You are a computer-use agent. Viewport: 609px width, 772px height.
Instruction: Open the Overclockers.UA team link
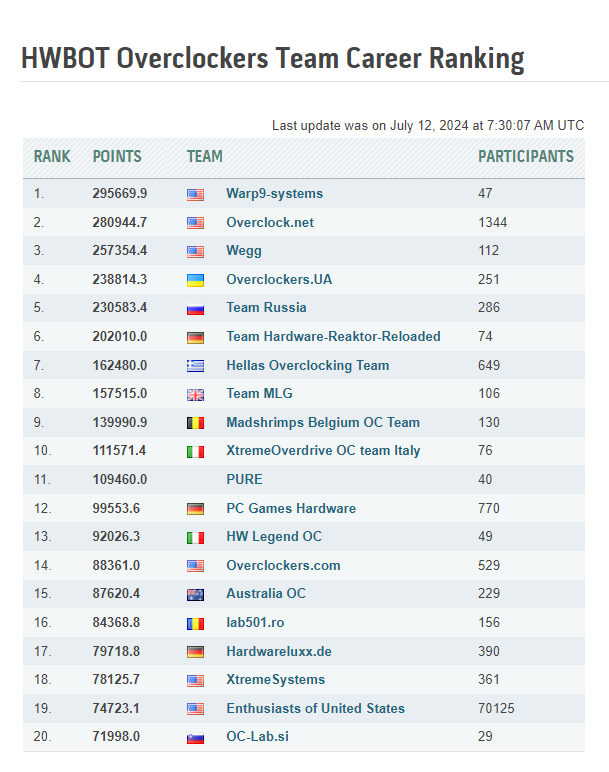point(279,280)
